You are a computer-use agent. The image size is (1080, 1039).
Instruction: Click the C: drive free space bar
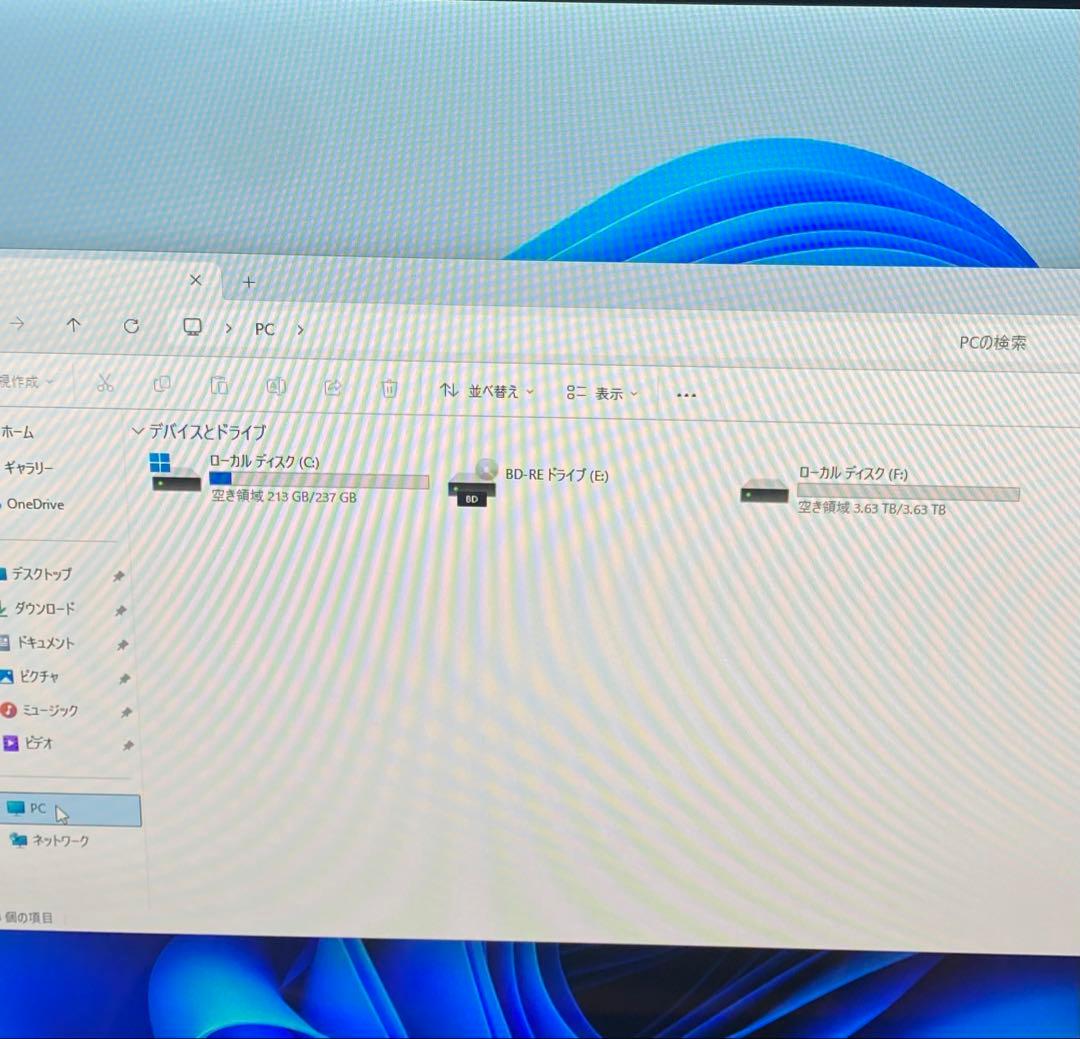click(320, 481)
